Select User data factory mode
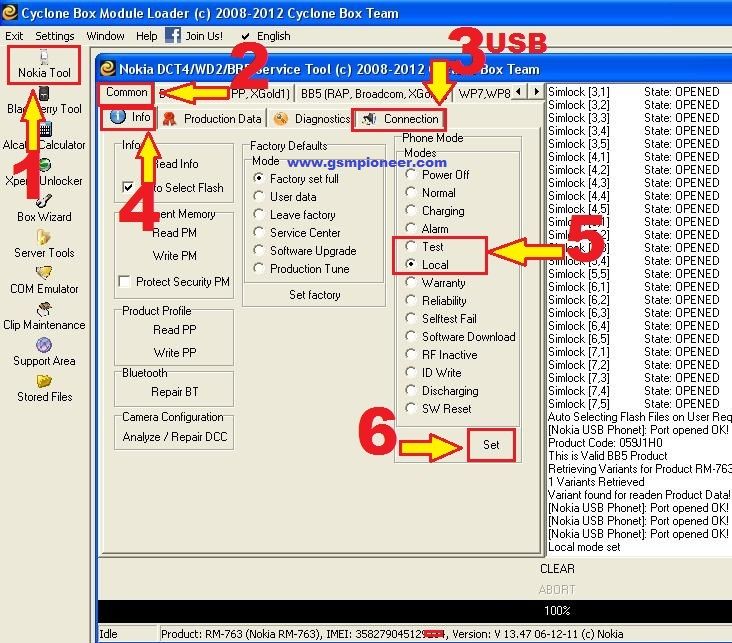 [x=258, y=196]
